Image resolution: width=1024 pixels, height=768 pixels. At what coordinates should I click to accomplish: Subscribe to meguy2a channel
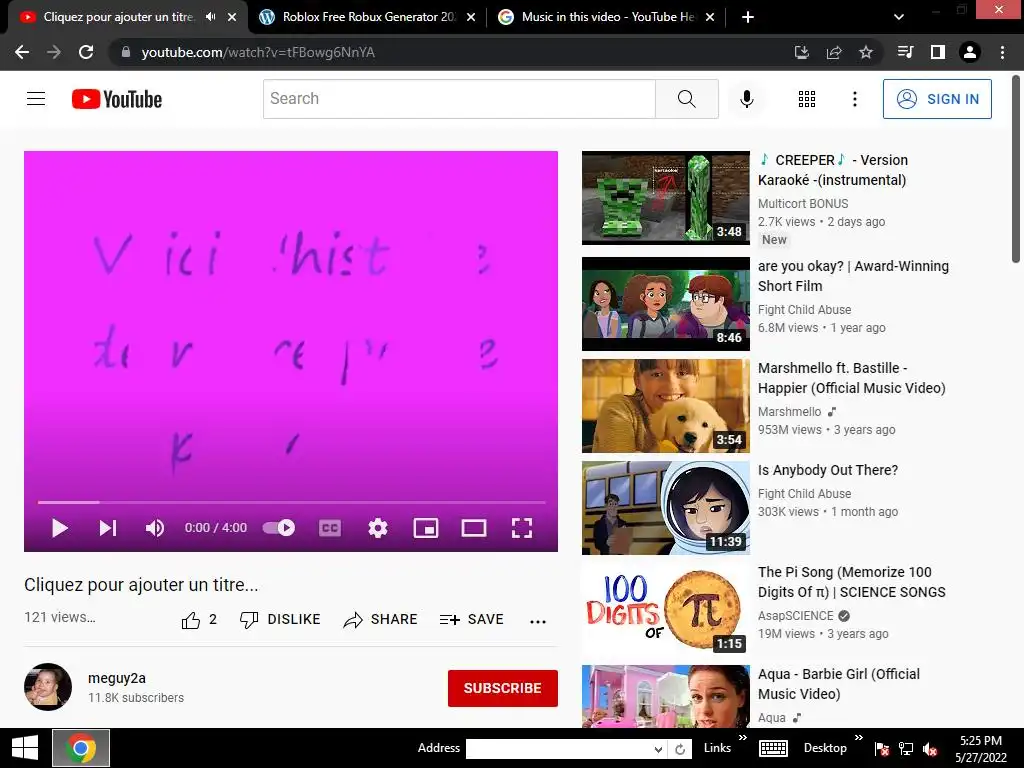click(502, 688)
